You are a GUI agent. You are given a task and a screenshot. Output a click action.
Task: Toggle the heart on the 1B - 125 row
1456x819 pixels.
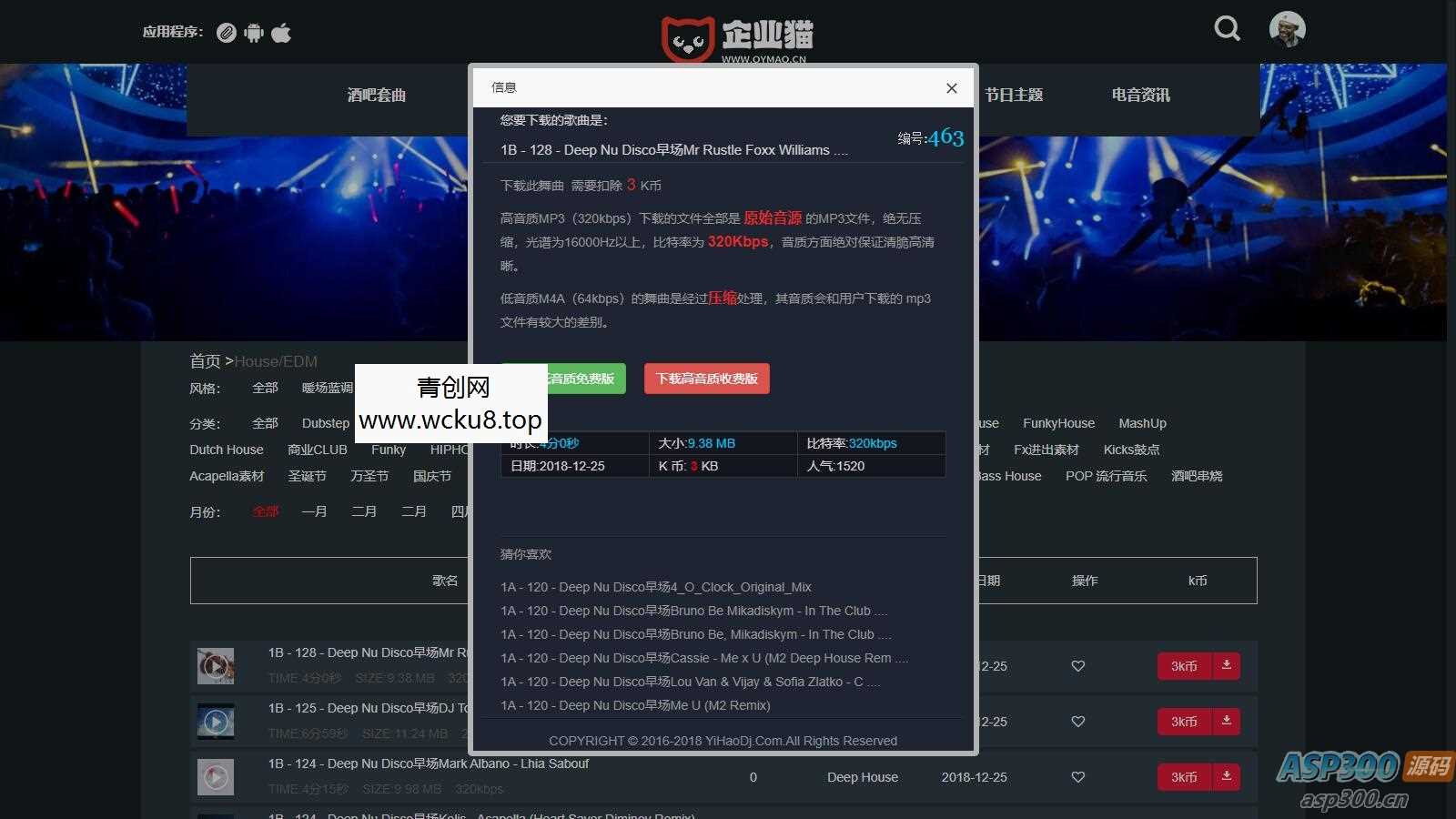pos(1078,722)
